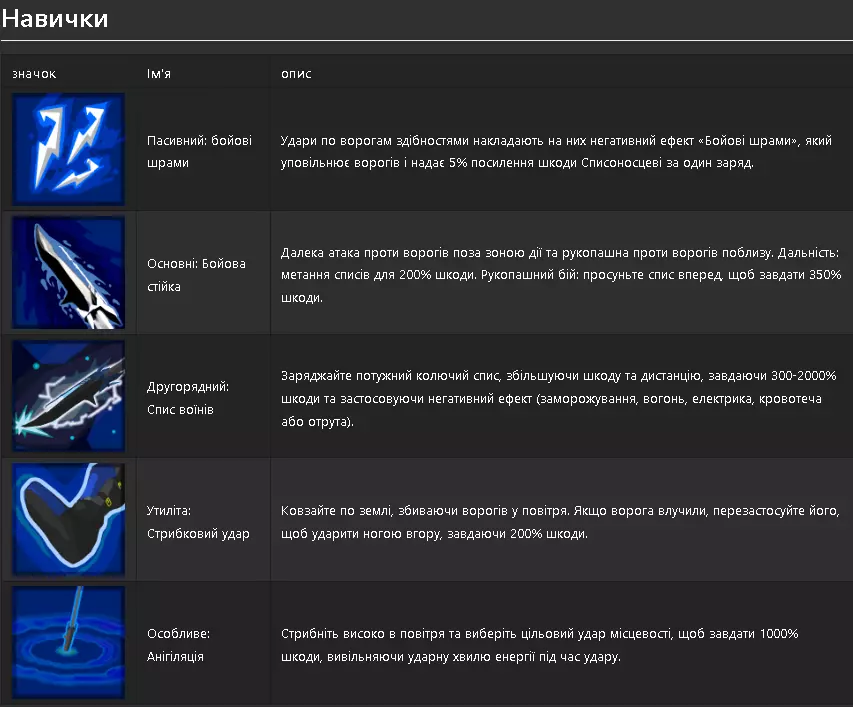Select the name 'Особливе: Анігіляція'
This screenshot has height=707, width=853.
click(178, 645)
